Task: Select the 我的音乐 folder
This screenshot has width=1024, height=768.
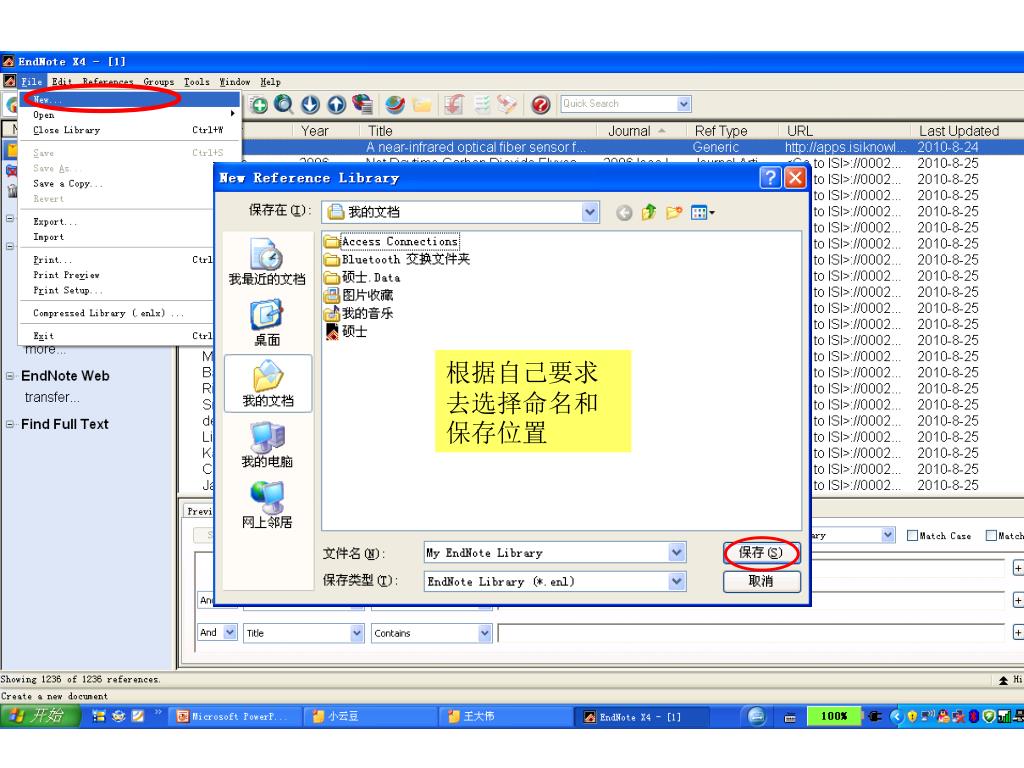Action: (x=359, y=313)
